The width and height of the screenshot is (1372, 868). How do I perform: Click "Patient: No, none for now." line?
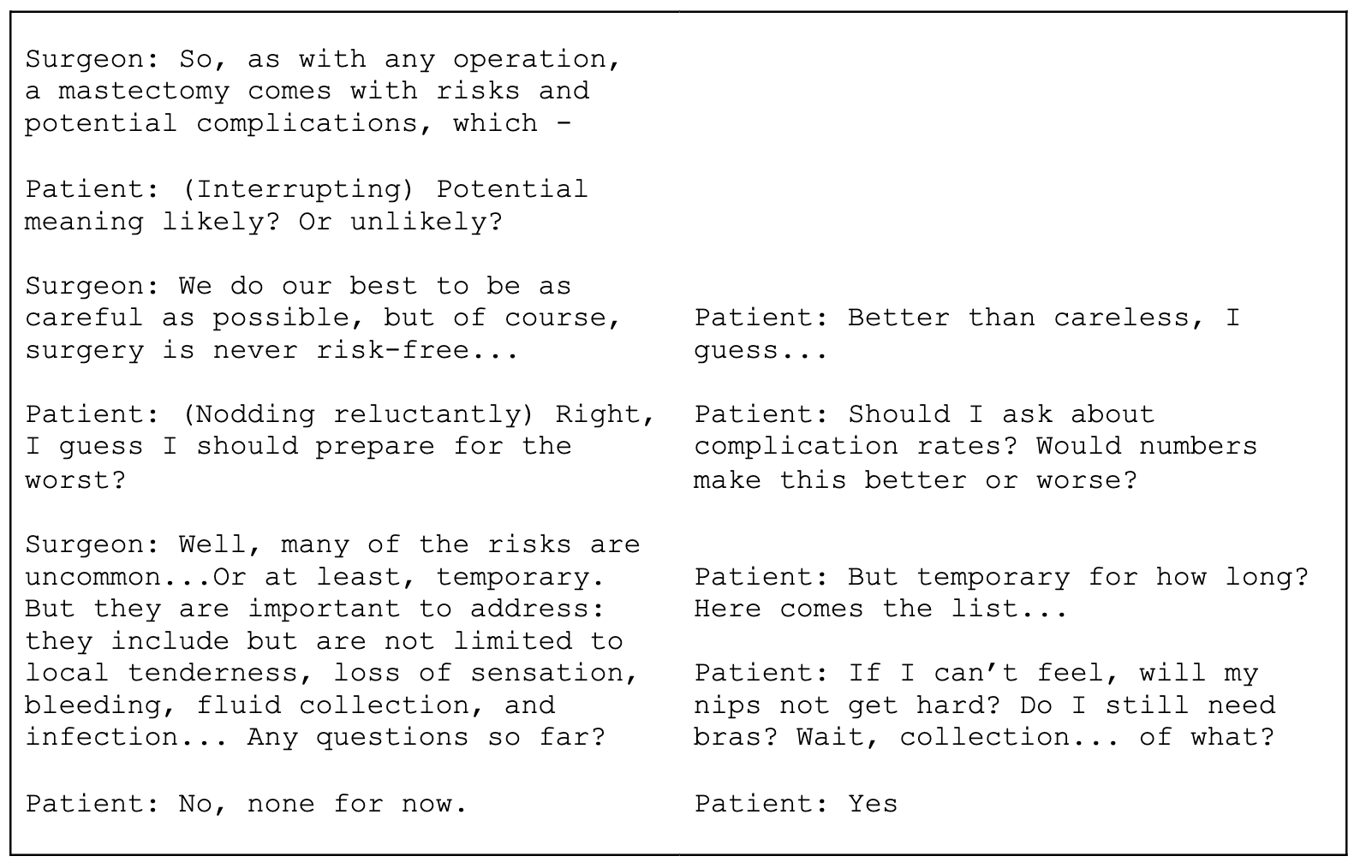(247, 804)
